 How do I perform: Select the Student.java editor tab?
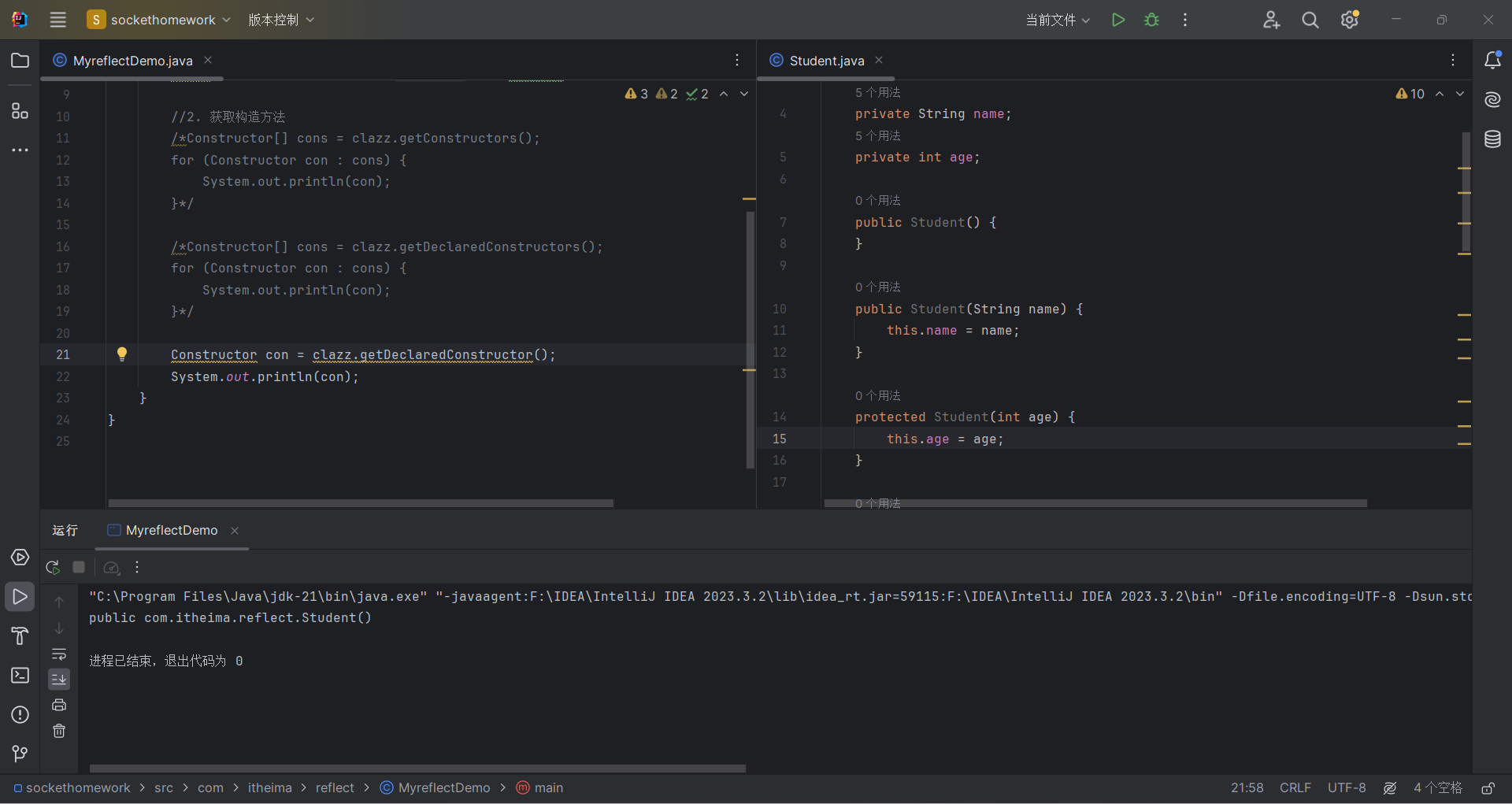pos(827,61)
